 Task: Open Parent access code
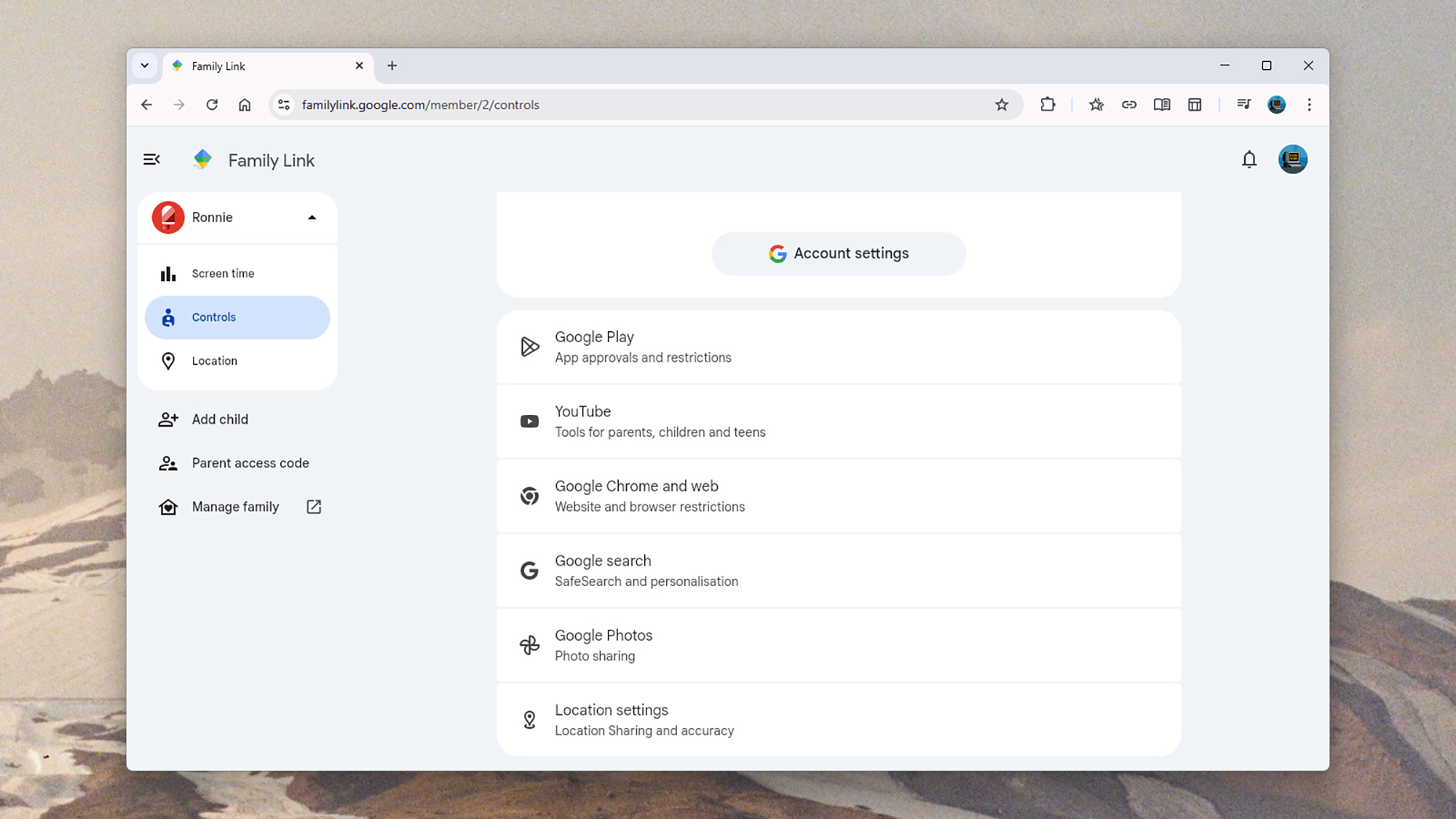pos(250,463)
